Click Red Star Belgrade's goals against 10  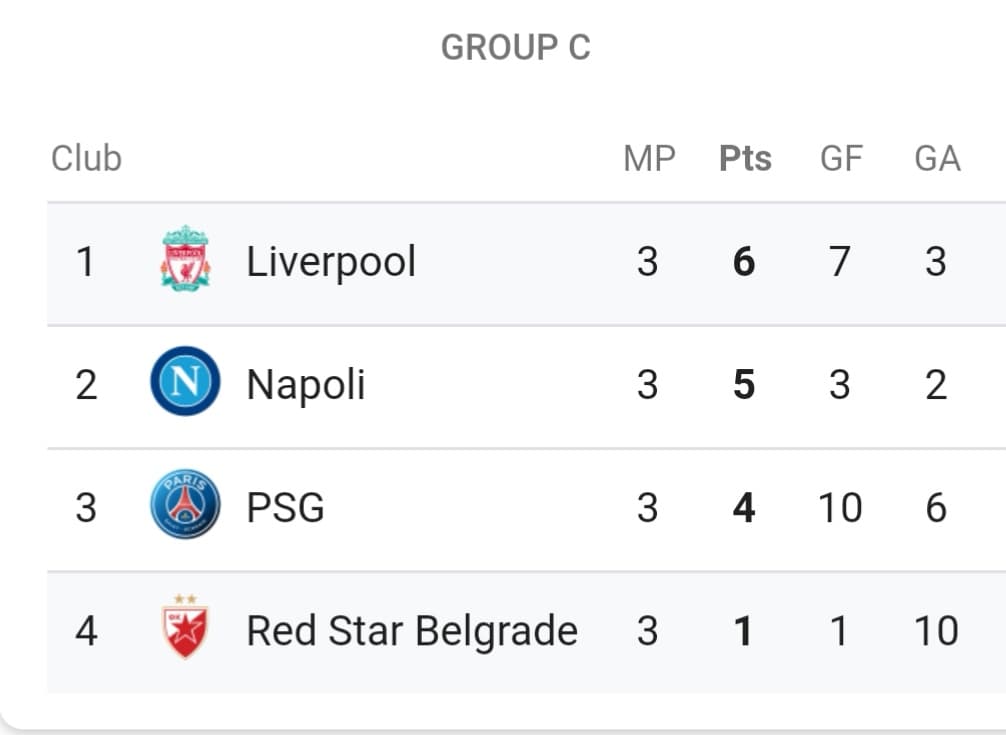pyautogui.click(x=937, y=631)
